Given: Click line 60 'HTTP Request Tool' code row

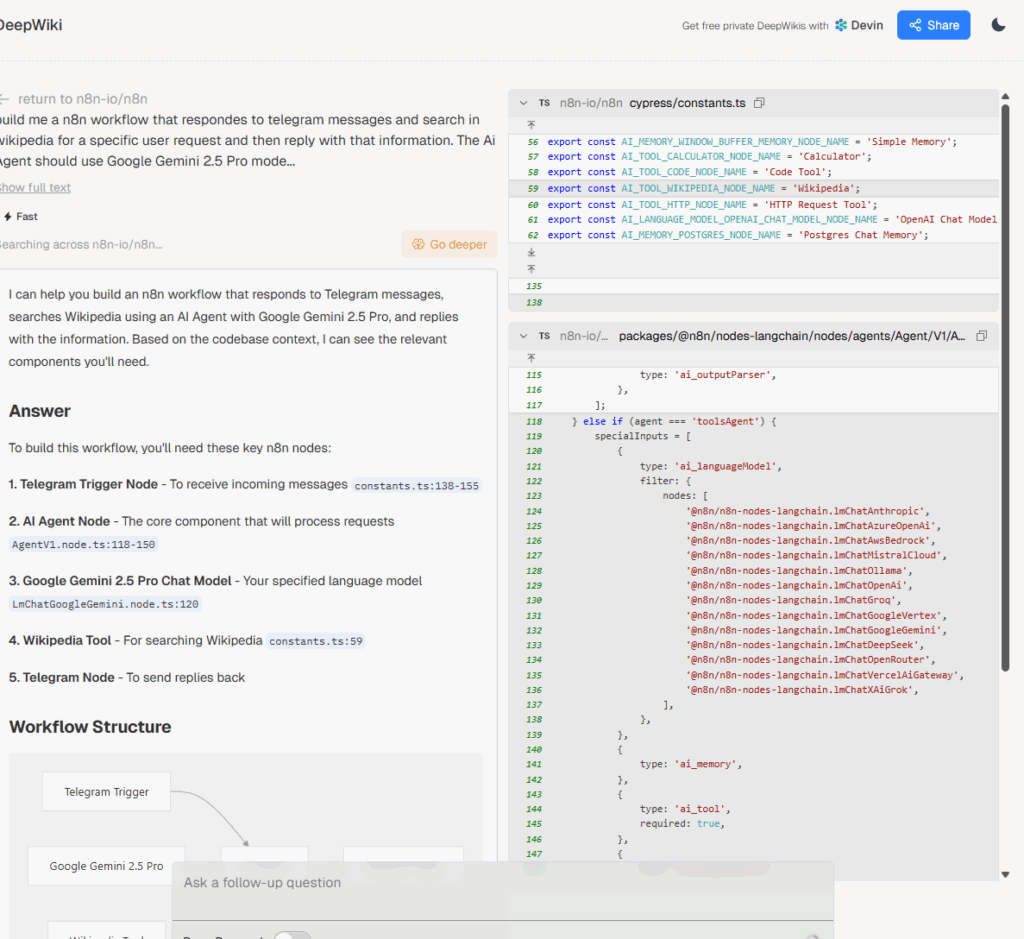Looking at the screenshot, I should (x=754, y=204).
